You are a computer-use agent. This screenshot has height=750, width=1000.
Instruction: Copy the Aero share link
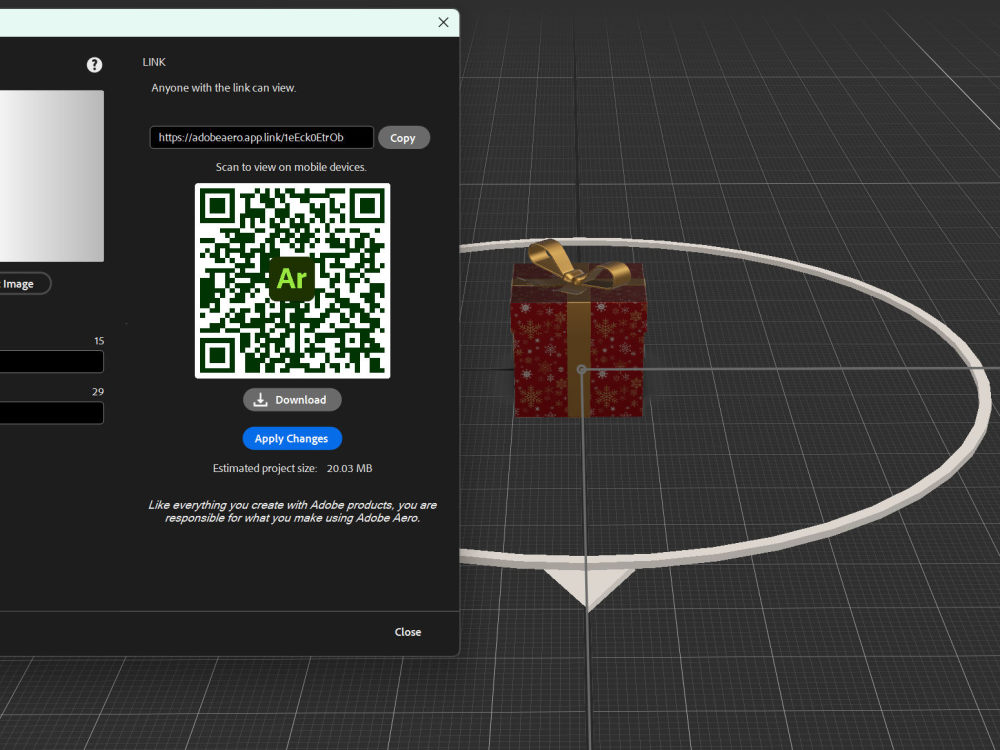[404, 138]
